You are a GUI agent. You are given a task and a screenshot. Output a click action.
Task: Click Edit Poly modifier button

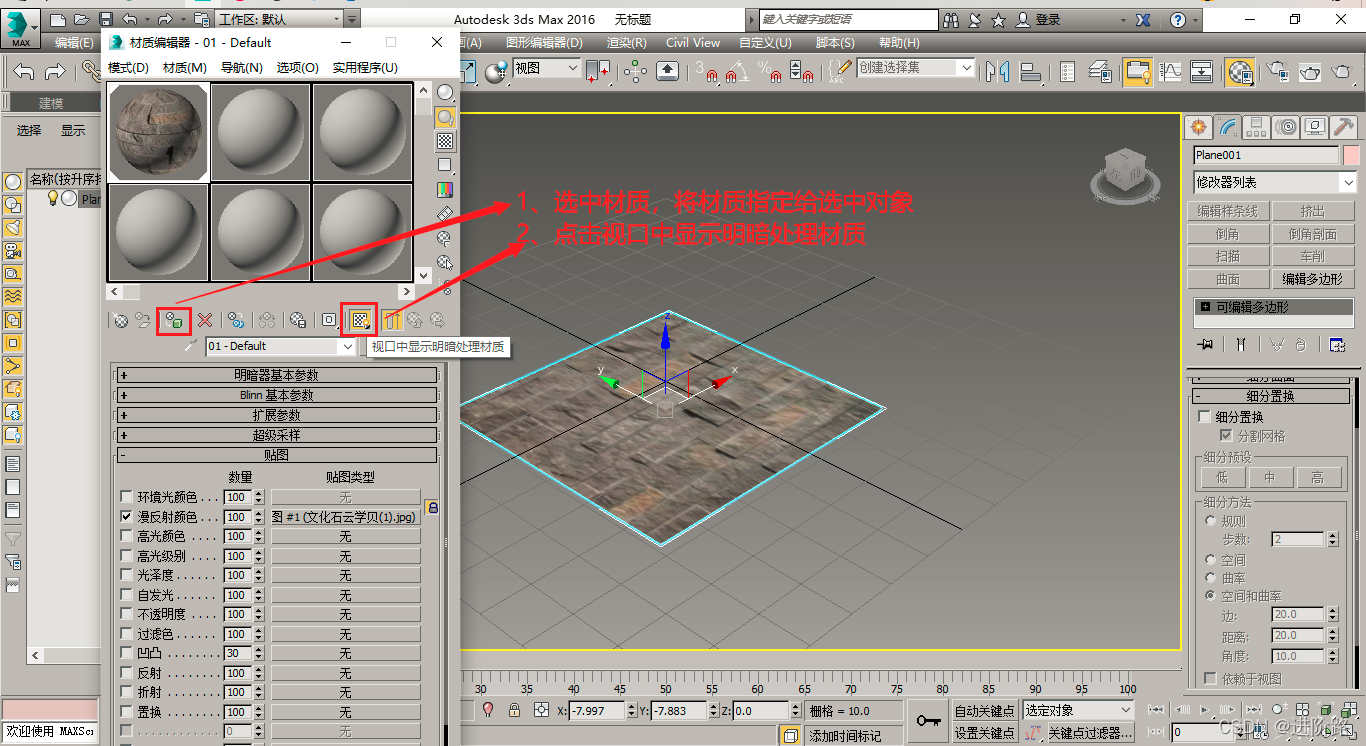1313,279
